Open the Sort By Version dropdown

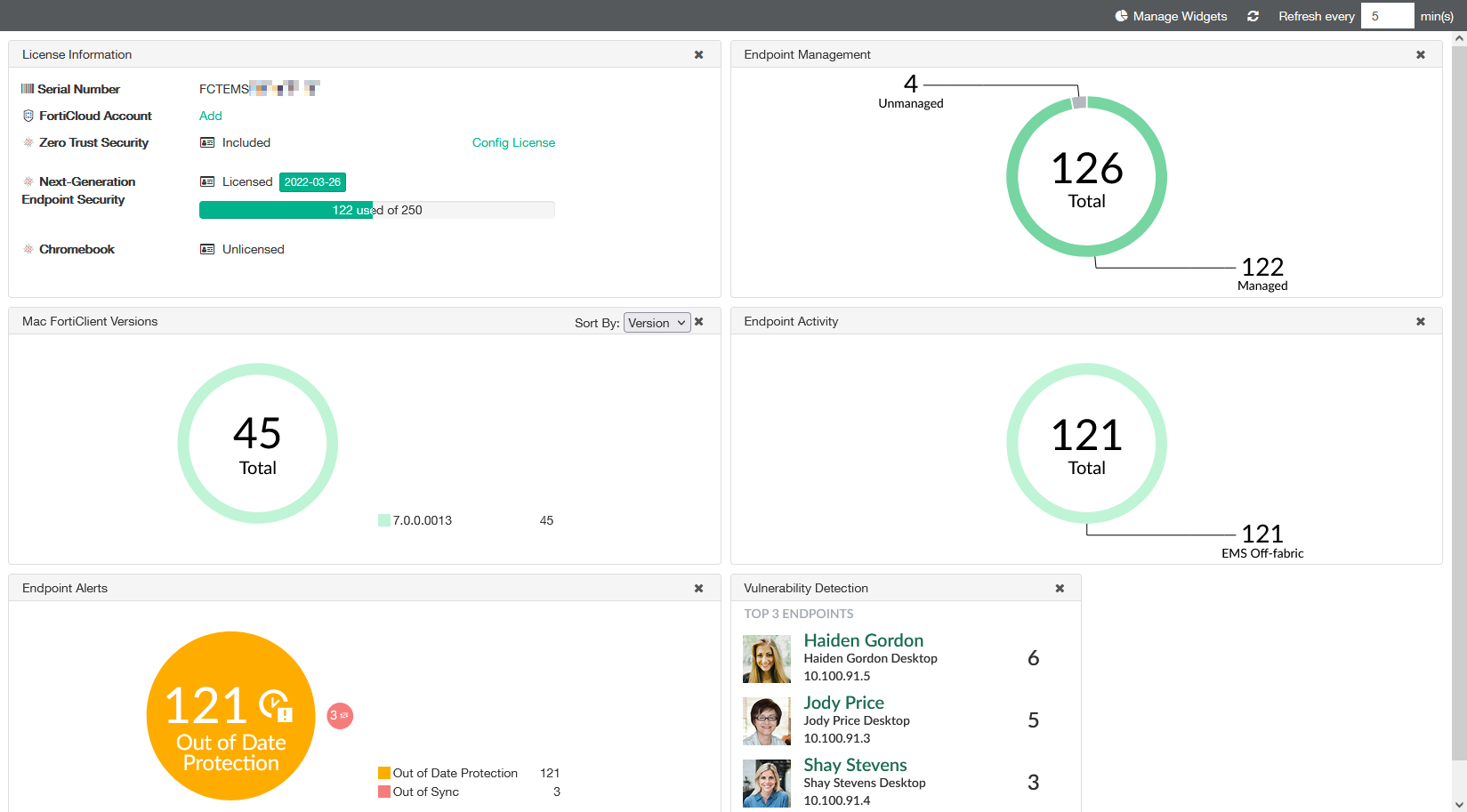[657, 323]
